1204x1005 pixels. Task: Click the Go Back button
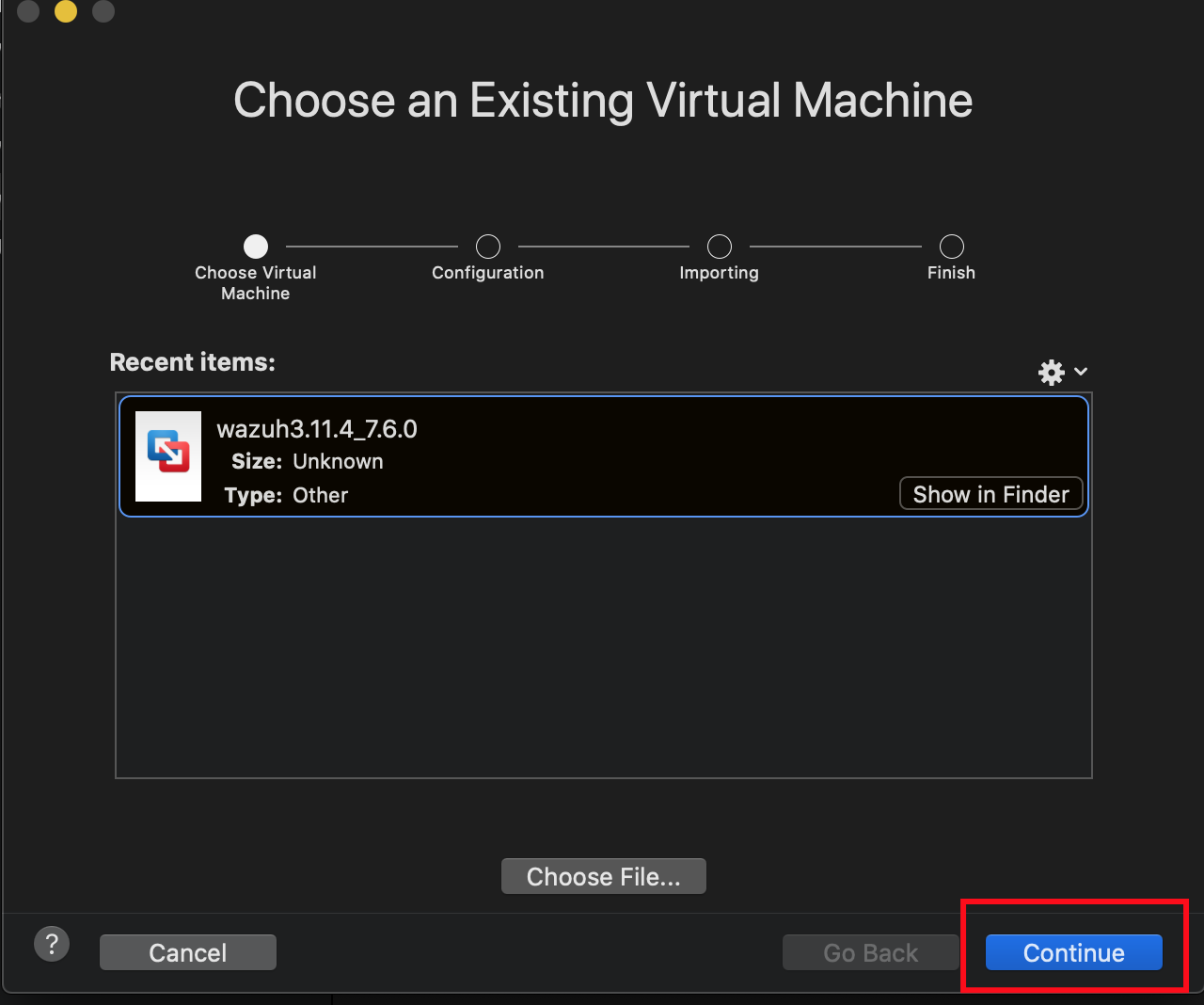point(870,952)
